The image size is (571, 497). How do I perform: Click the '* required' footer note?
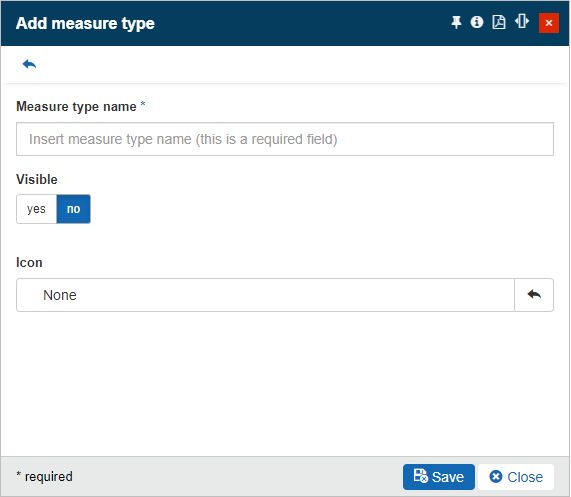tap(44, 477)
